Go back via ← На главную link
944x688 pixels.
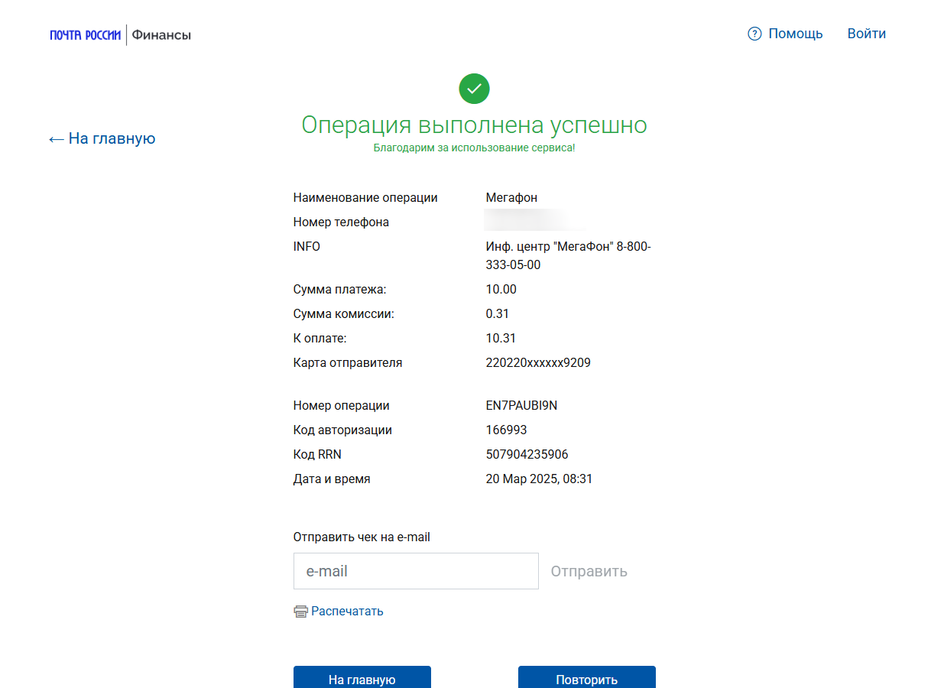click(x=102, y=138)
